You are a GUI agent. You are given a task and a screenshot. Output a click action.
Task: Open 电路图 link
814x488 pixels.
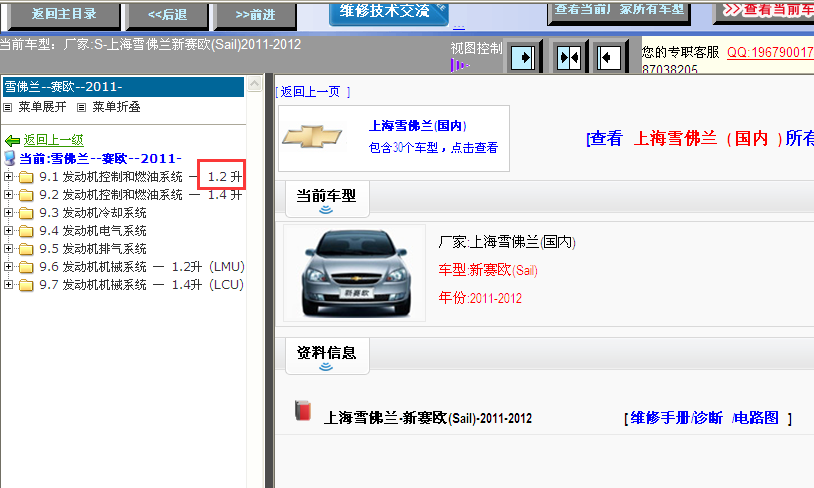[756, 418]
